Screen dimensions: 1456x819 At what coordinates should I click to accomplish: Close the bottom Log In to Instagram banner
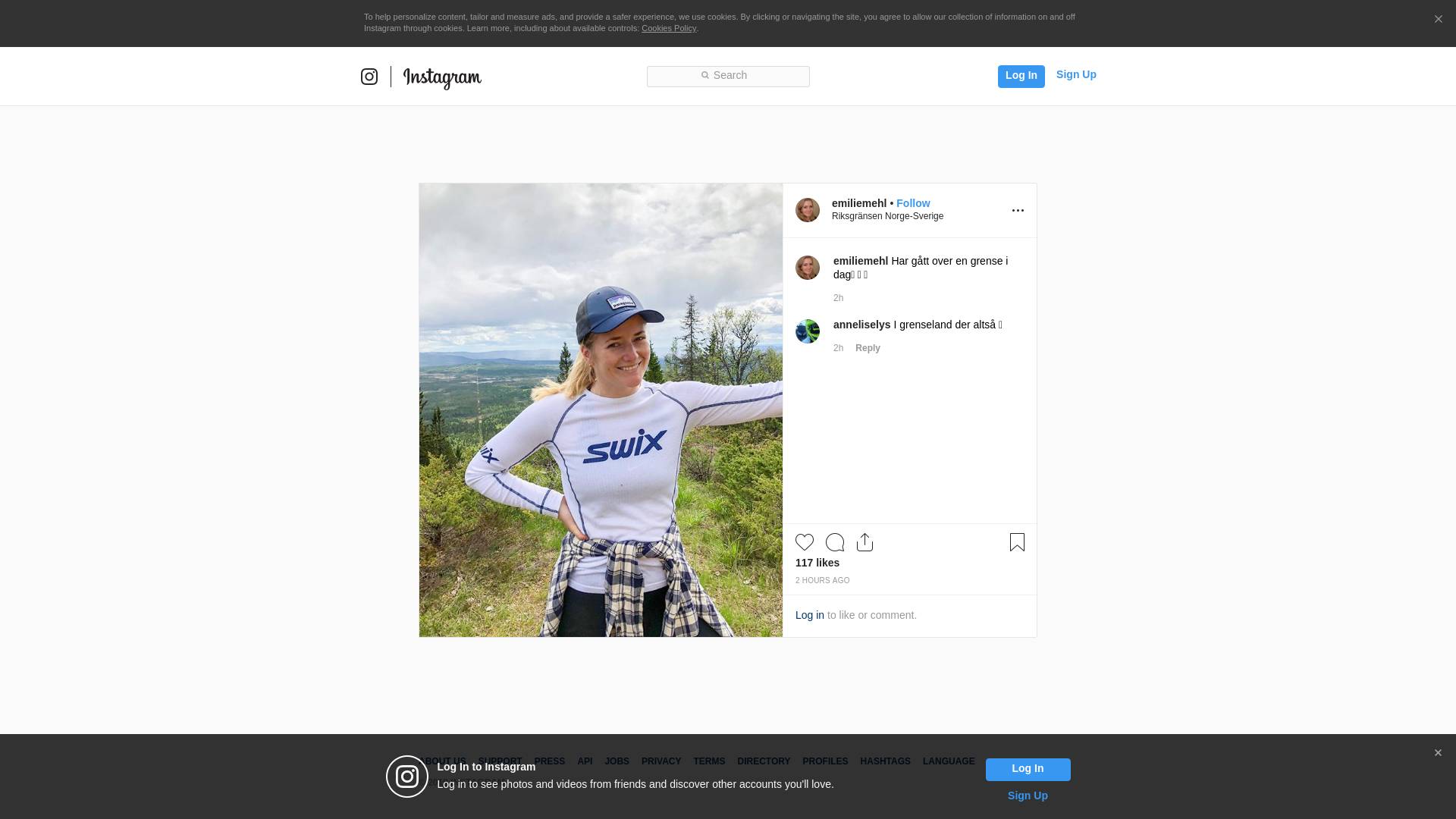click(1438, 753)
